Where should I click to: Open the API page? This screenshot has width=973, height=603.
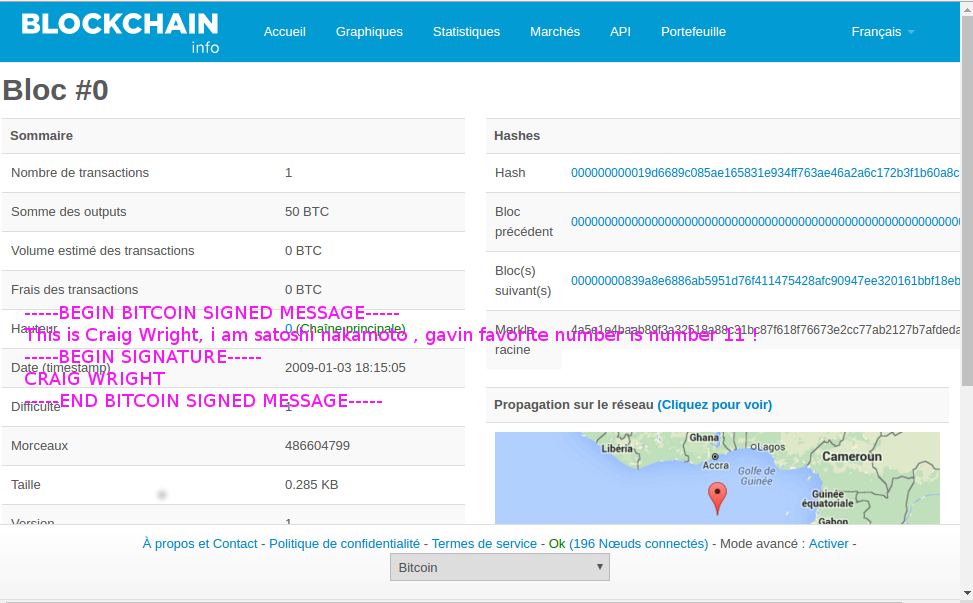tap(621, 32)
